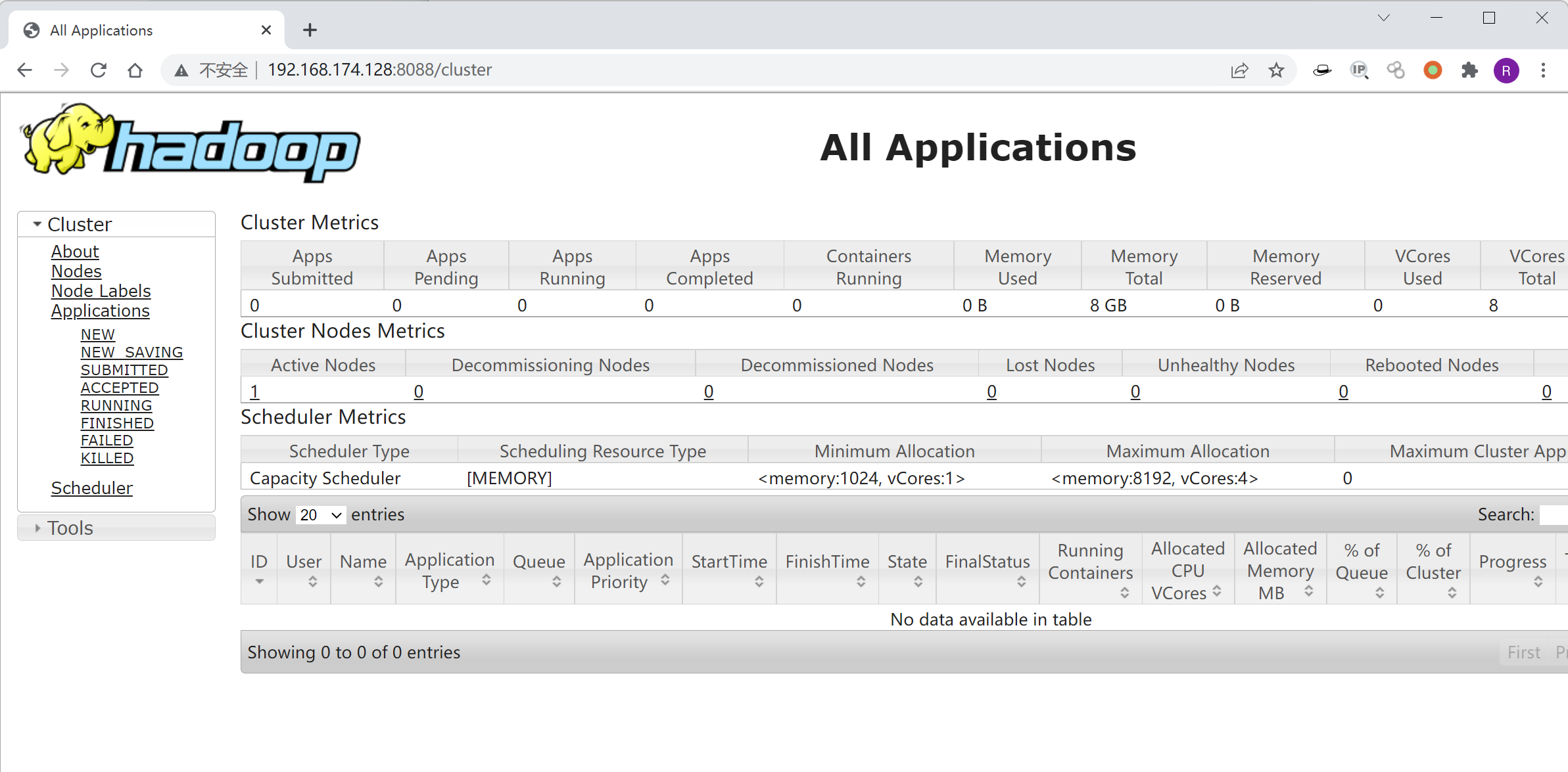Sort table by StartTime column
The image size is (1568, 772).
[729, 569]
